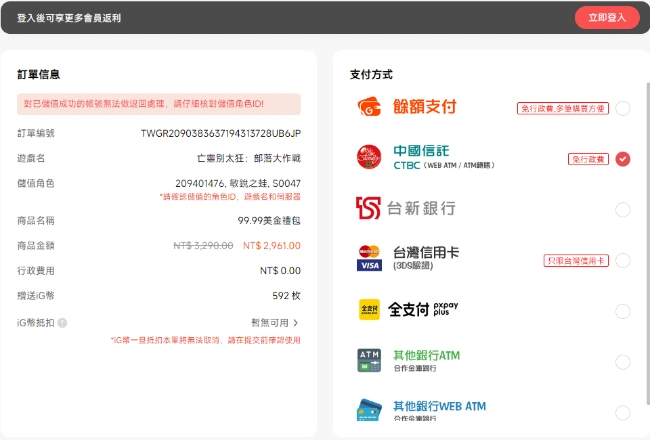Image resolution: width=650 pixels, height=440 pixels.
Task: Click the 免行政費,多筆購買方便 tag
Action: point(563,108)
